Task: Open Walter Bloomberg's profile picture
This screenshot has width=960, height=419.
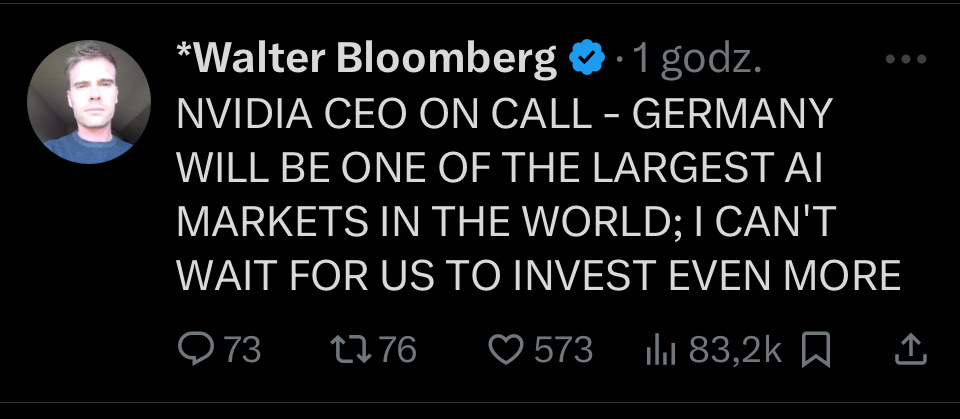Action: tap(88, 102)
